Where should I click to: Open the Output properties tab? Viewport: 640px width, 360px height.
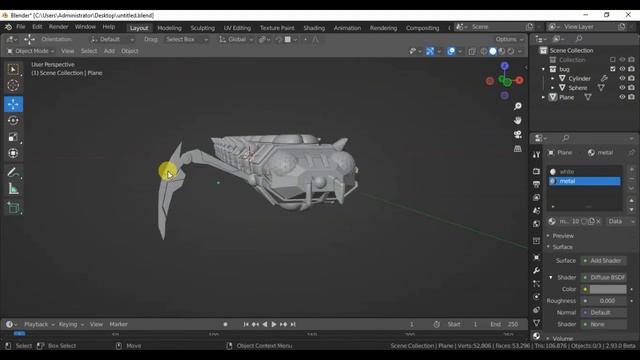point(536,184)
